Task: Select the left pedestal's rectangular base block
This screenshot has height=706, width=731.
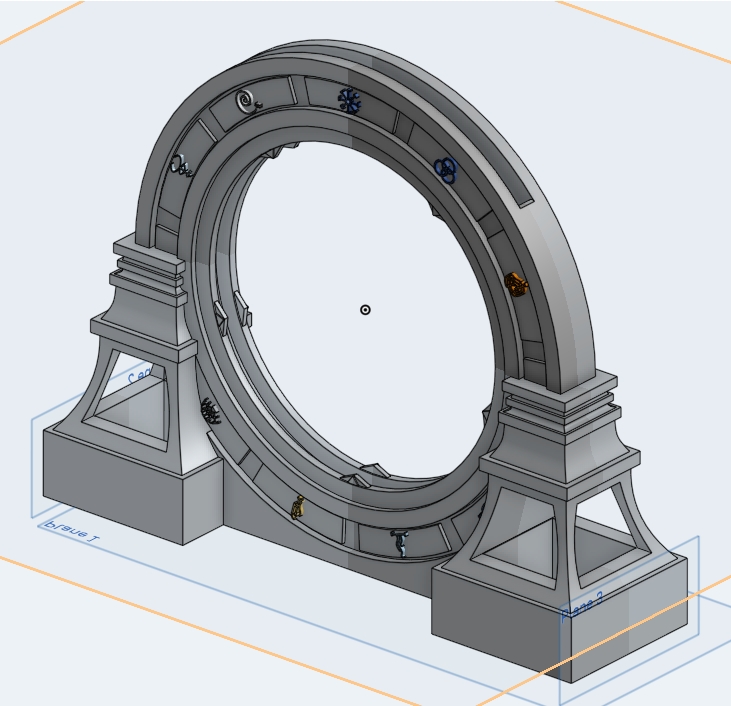Action: 132,485
